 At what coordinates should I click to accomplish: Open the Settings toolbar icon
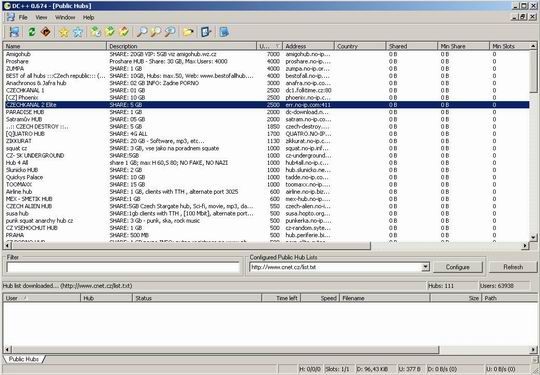tap(206, 32)
